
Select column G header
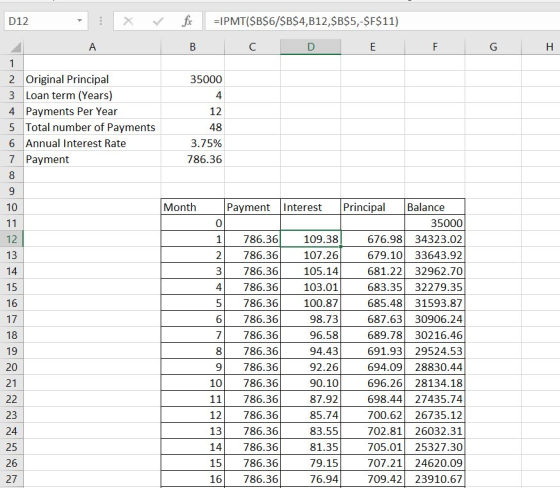pyautogui.click(x=493, y=47)
